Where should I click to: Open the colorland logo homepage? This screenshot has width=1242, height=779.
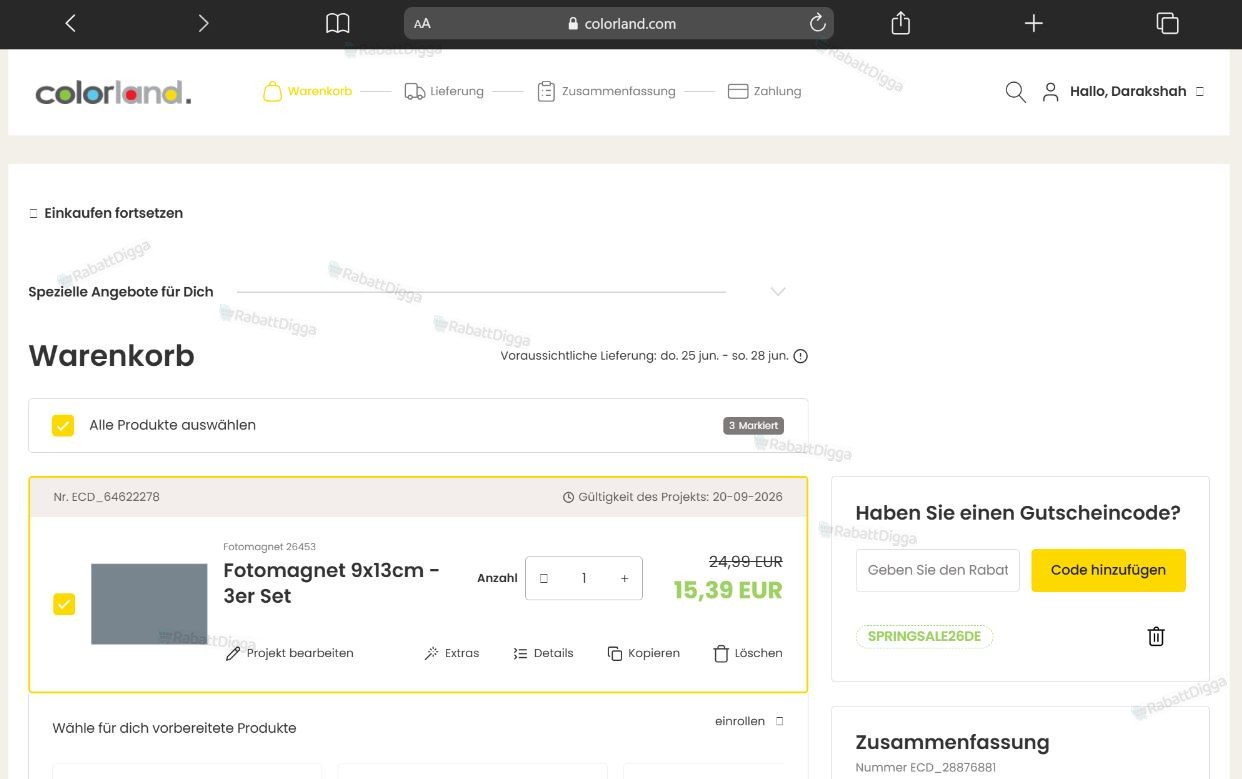[113, 93]
